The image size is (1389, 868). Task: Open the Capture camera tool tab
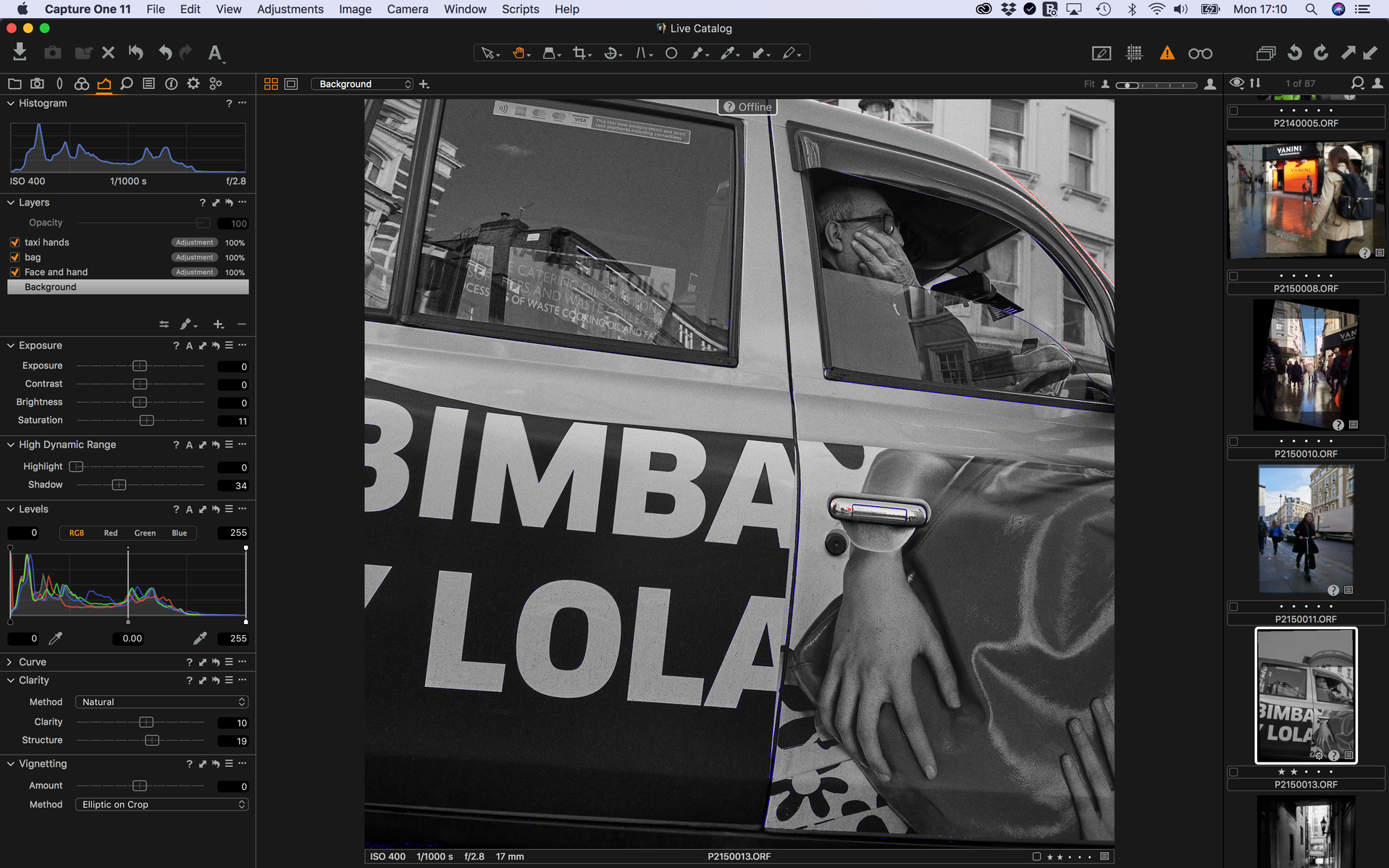[x=37, y=84]
